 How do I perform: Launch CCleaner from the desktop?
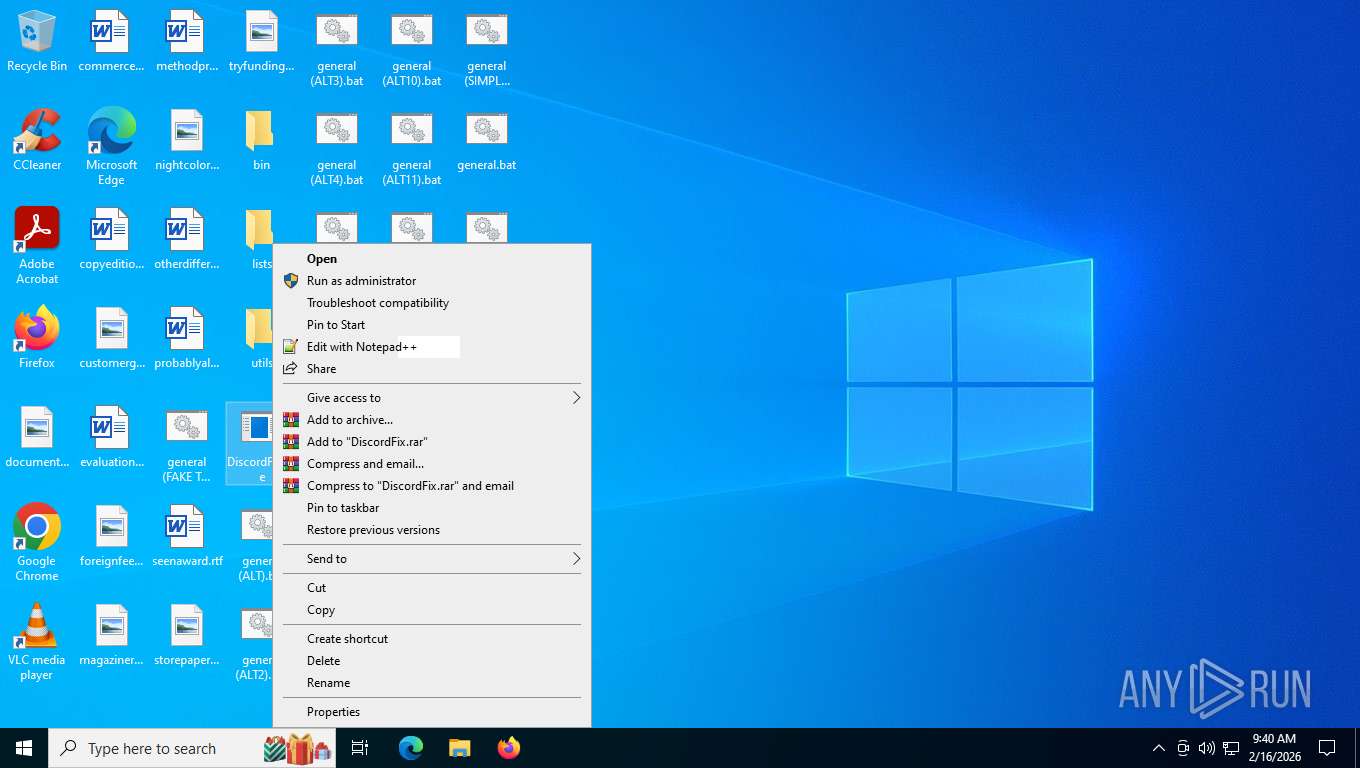point(37,140)
